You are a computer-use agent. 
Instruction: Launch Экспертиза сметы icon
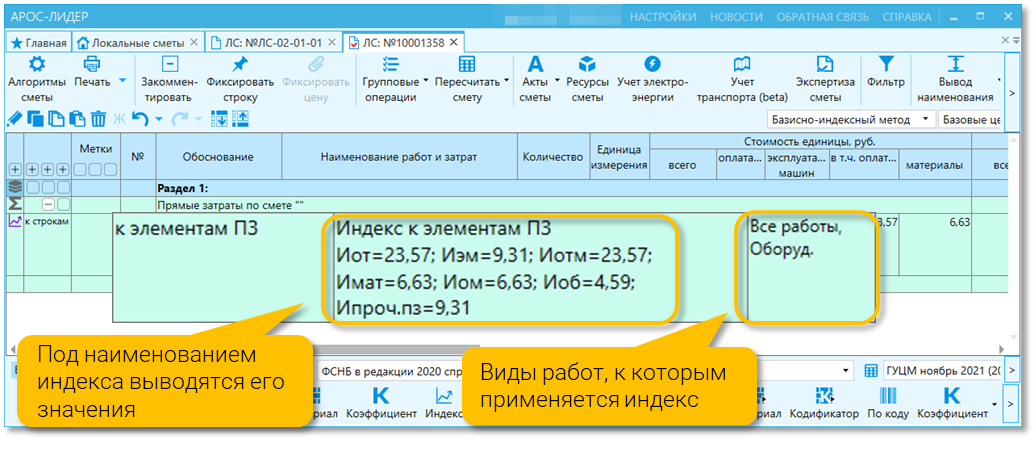[x=824, y=65]
